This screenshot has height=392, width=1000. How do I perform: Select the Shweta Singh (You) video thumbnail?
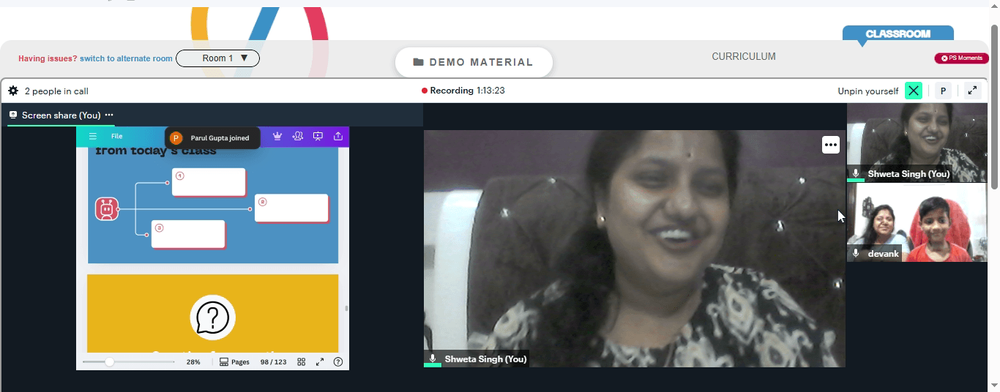point(916,143)
